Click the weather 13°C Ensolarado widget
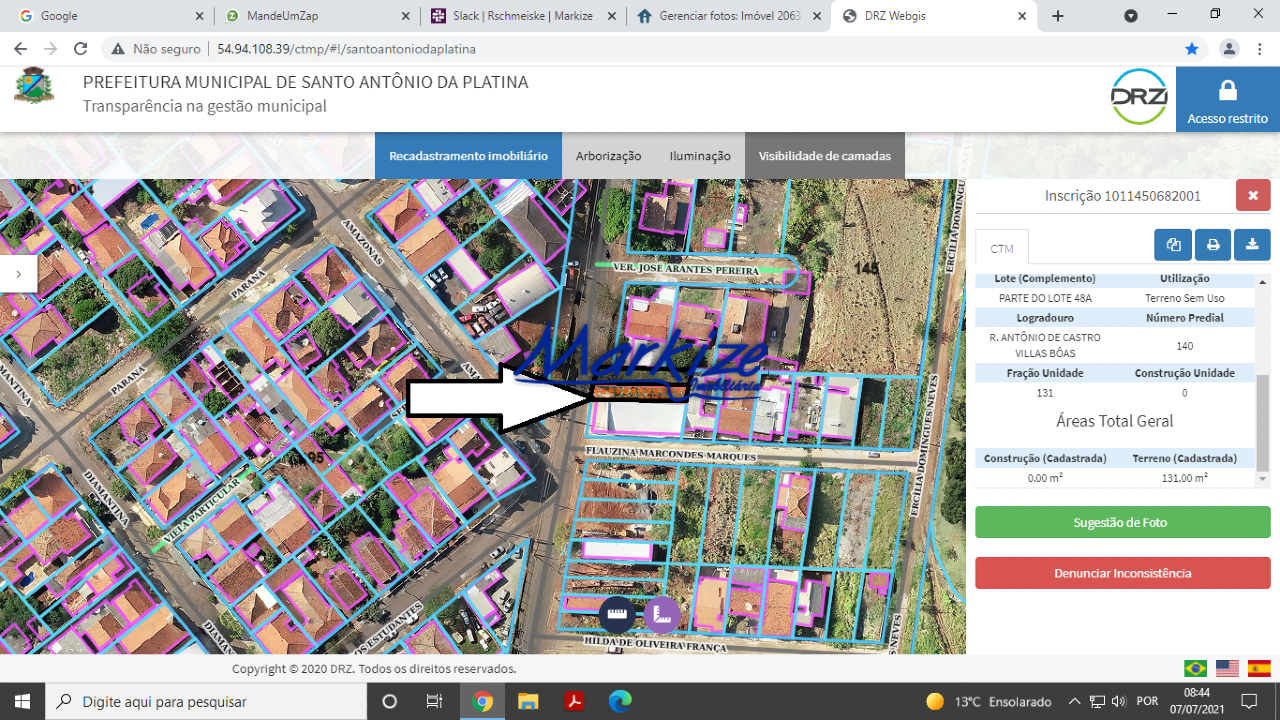The image size is (1280, 720). click(x=988, y=701)
